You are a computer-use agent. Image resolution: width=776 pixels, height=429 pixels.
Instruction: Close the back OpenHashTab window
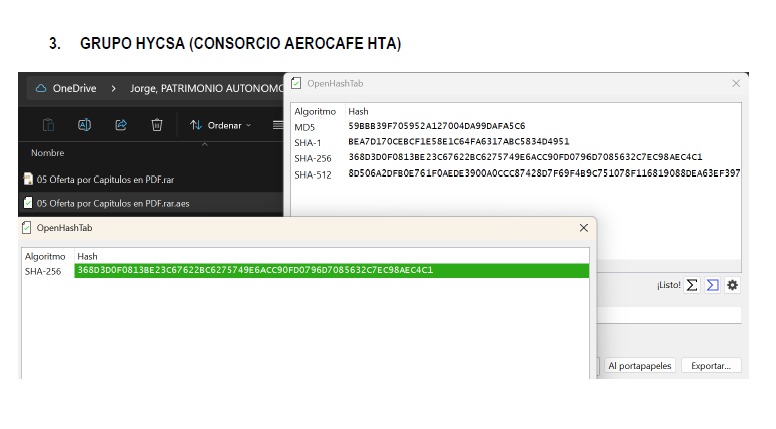tap(736, 83)
